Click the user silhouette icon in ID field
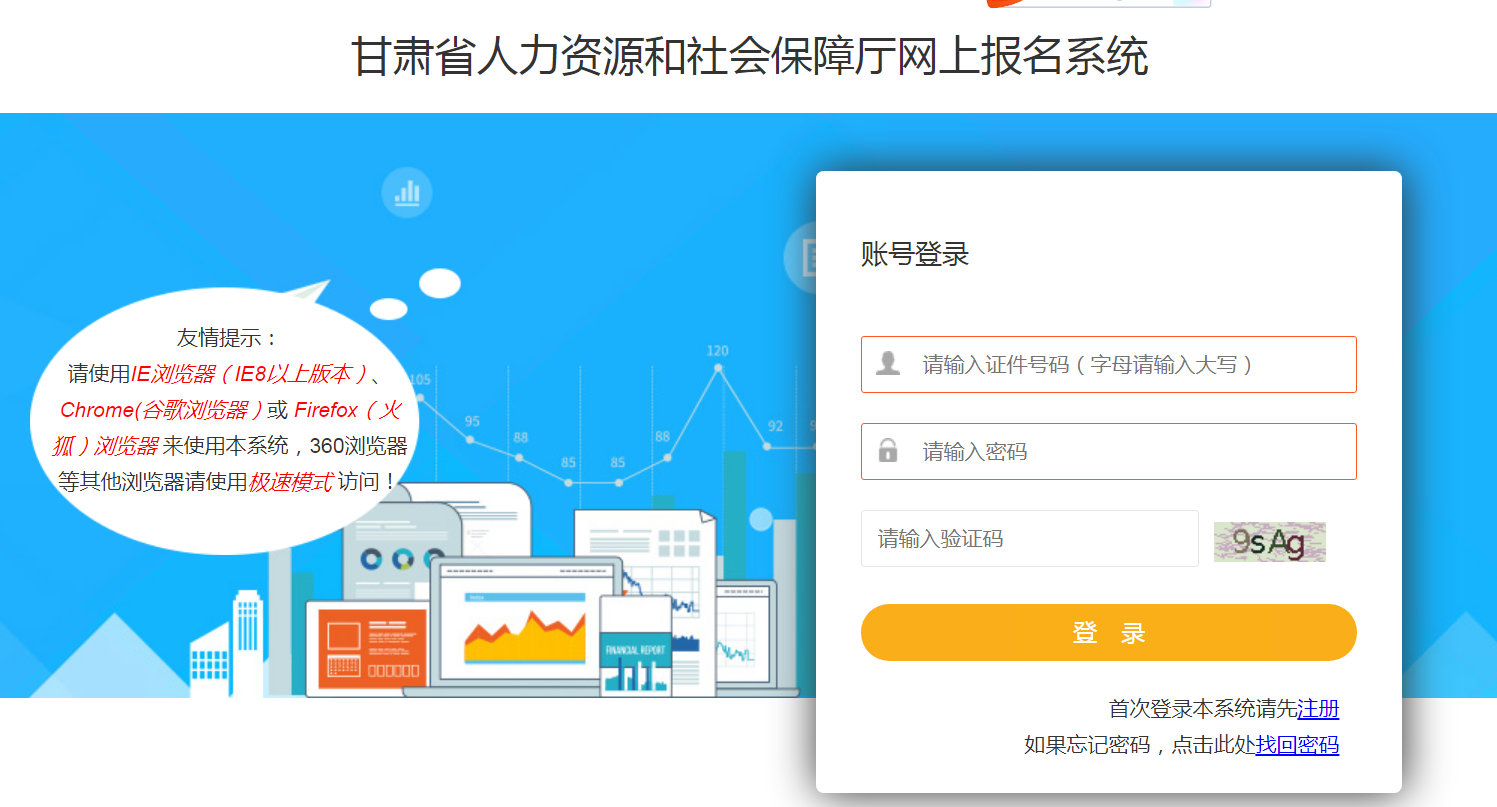Image resolution: width=1497 pixels, height=807 pixels. [x=888, y=363]
